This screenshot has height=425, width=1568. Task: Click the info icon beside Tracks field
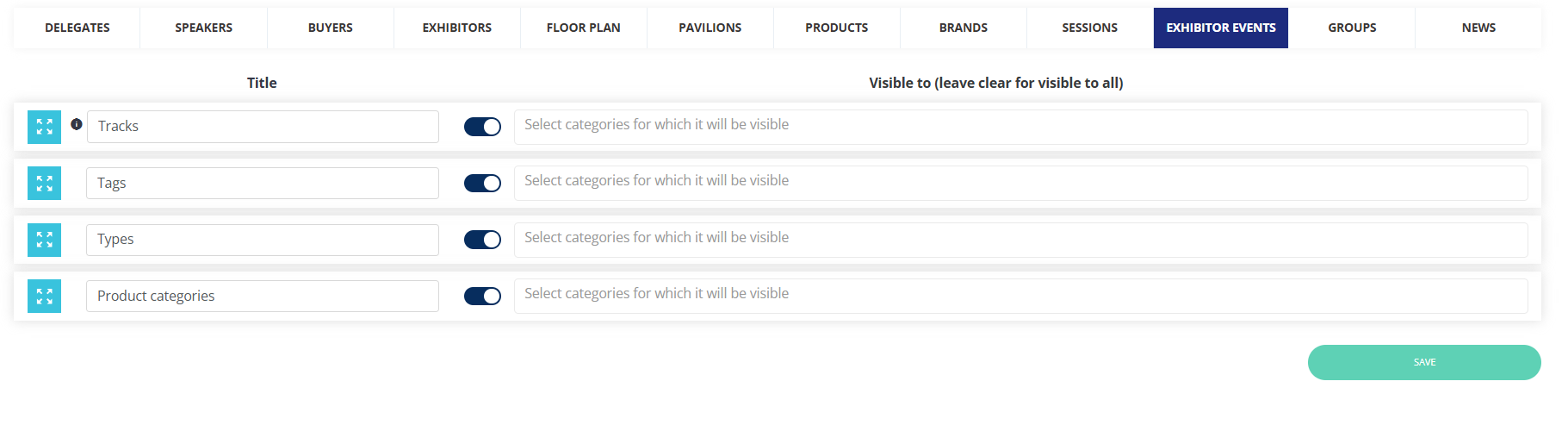coord(77,124)
